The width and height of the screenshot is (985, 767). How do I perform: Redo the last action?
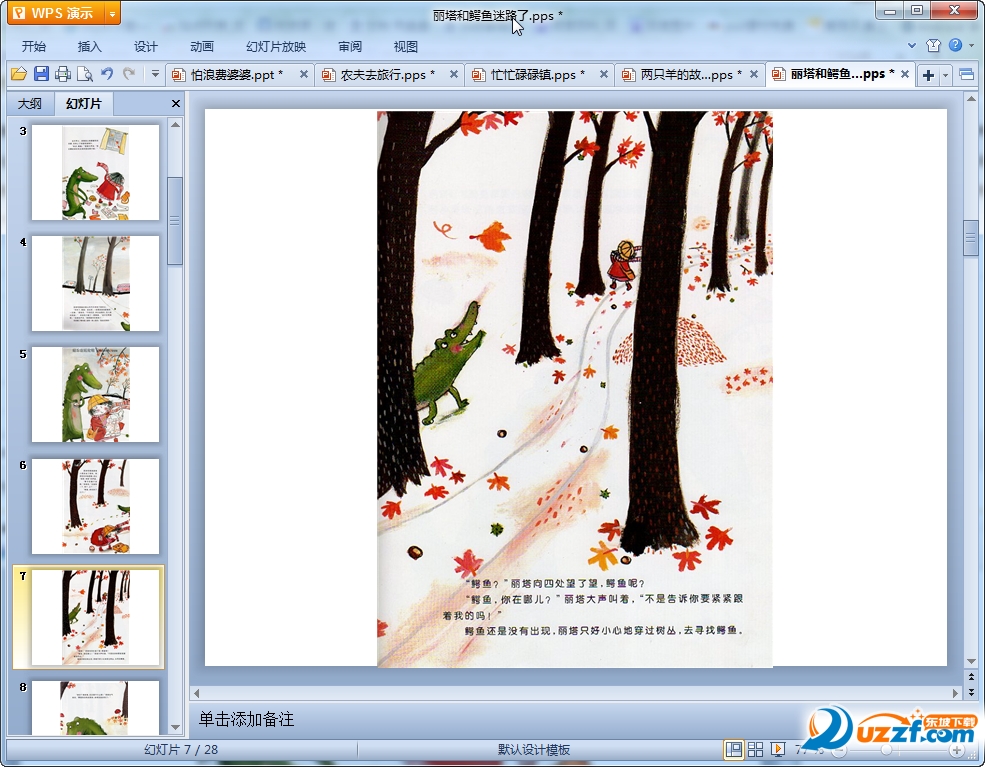129,74
